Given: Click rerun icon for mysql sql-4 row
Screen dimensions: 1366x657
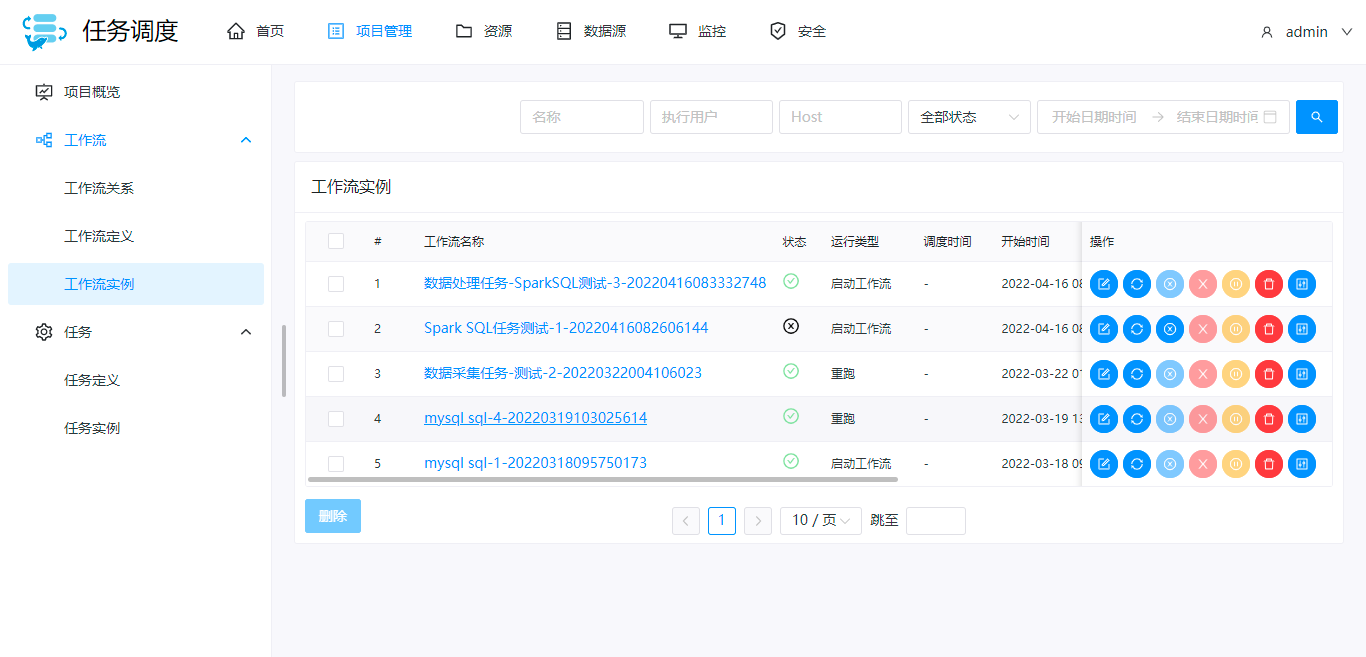Looking at the screenshot, I should coord(1136,419).
